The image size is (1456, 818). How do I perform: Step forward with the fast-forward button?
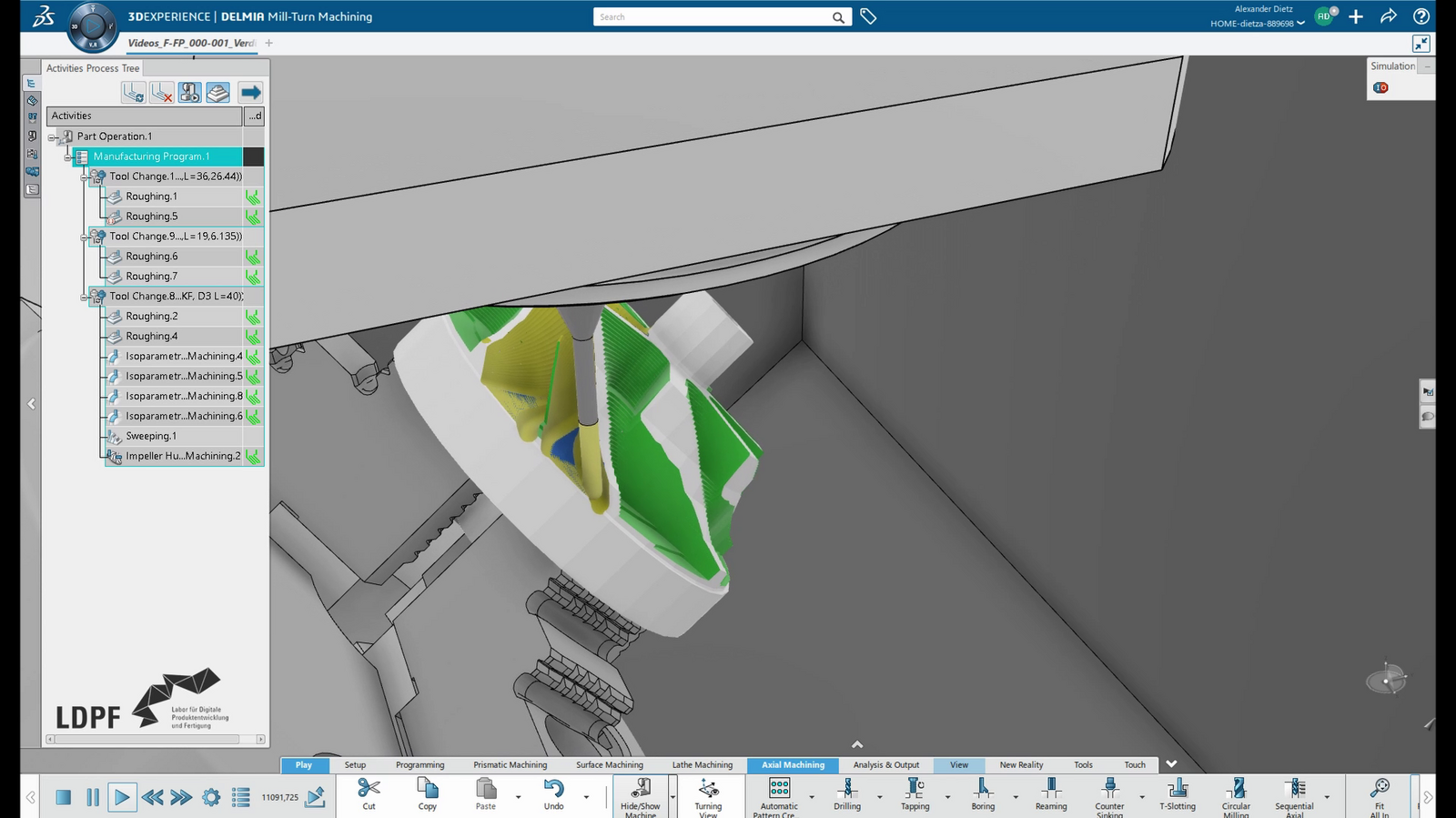pos(181,797)
